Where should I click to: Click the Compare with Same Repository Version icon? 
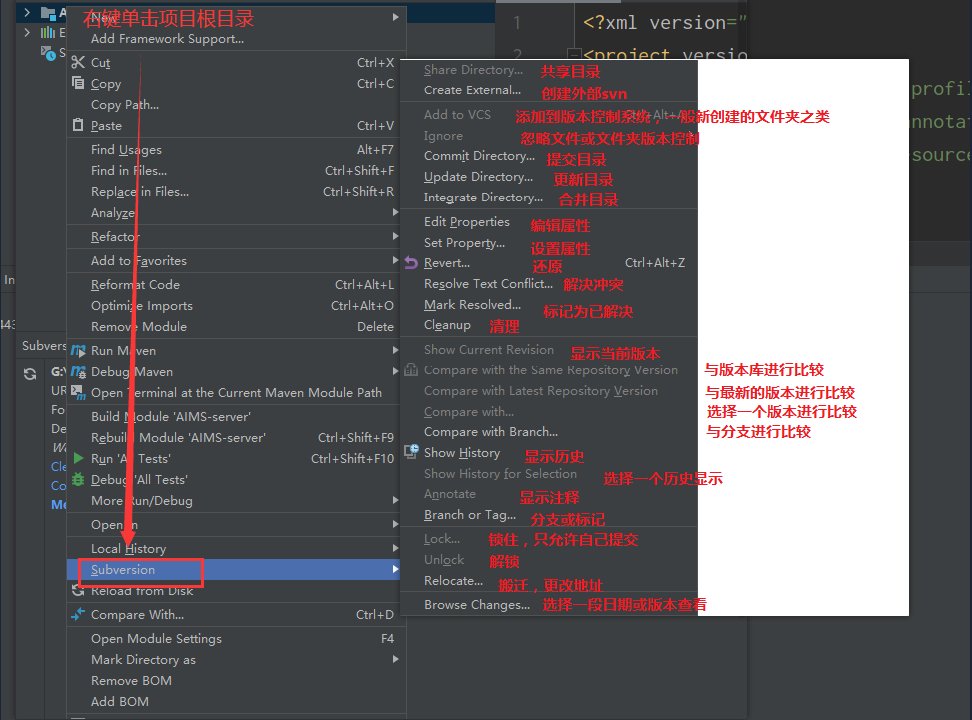tap(411, 370)
